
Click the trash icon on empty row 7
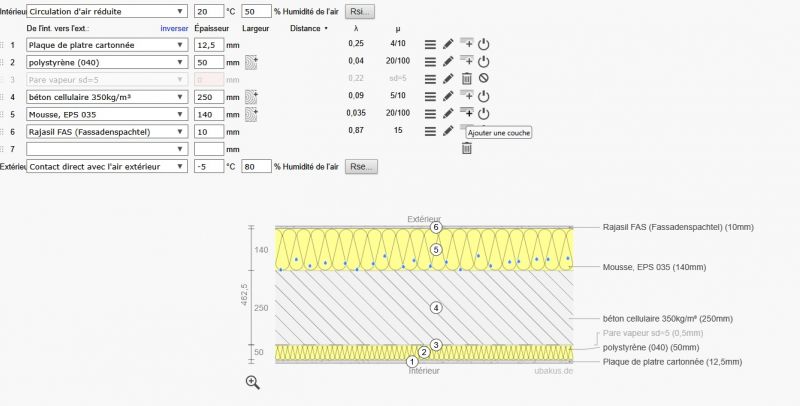point(466,149)
